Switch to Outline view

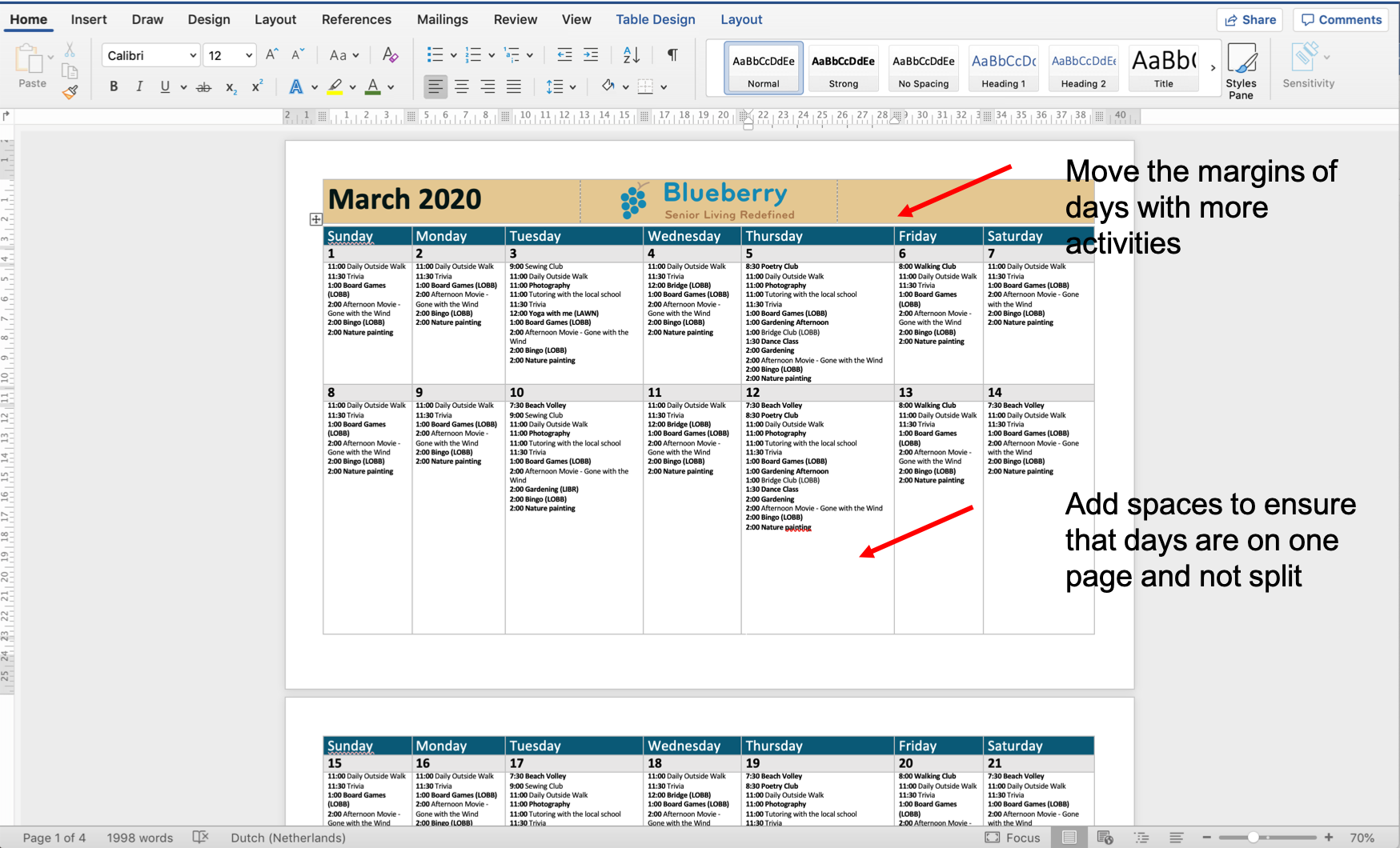click(1141, 838)
